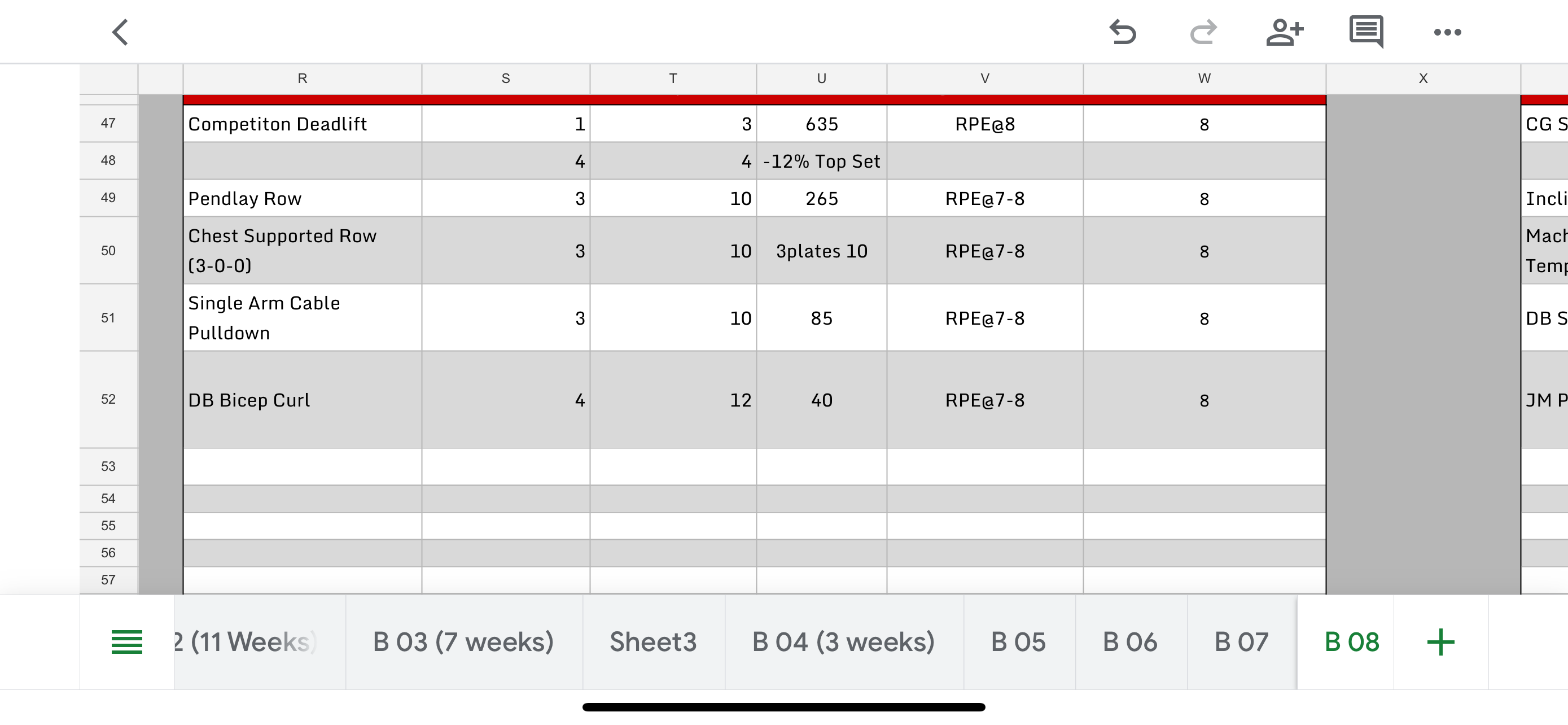This screenshot has height=725, width=1568.
Task: Tap the back arrow icon
Action: pyautogui.click(x=120, y=32)
